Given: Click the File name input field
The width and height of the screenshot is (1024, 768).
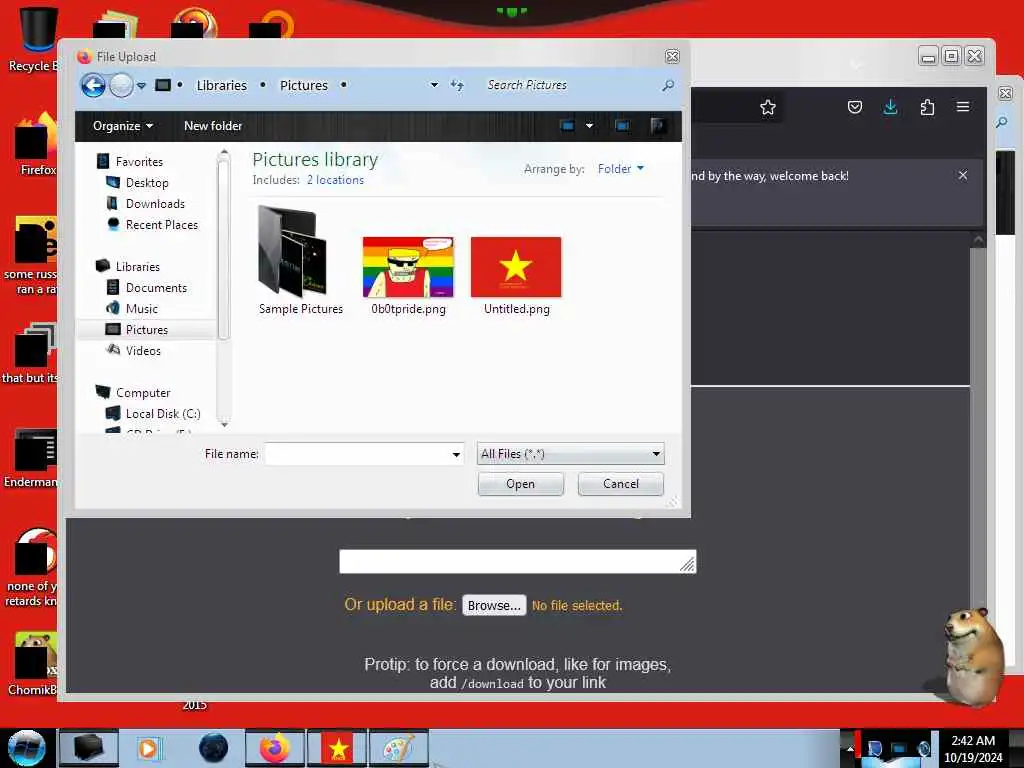Looking at the screenshot, I should (x=357, y=454).
